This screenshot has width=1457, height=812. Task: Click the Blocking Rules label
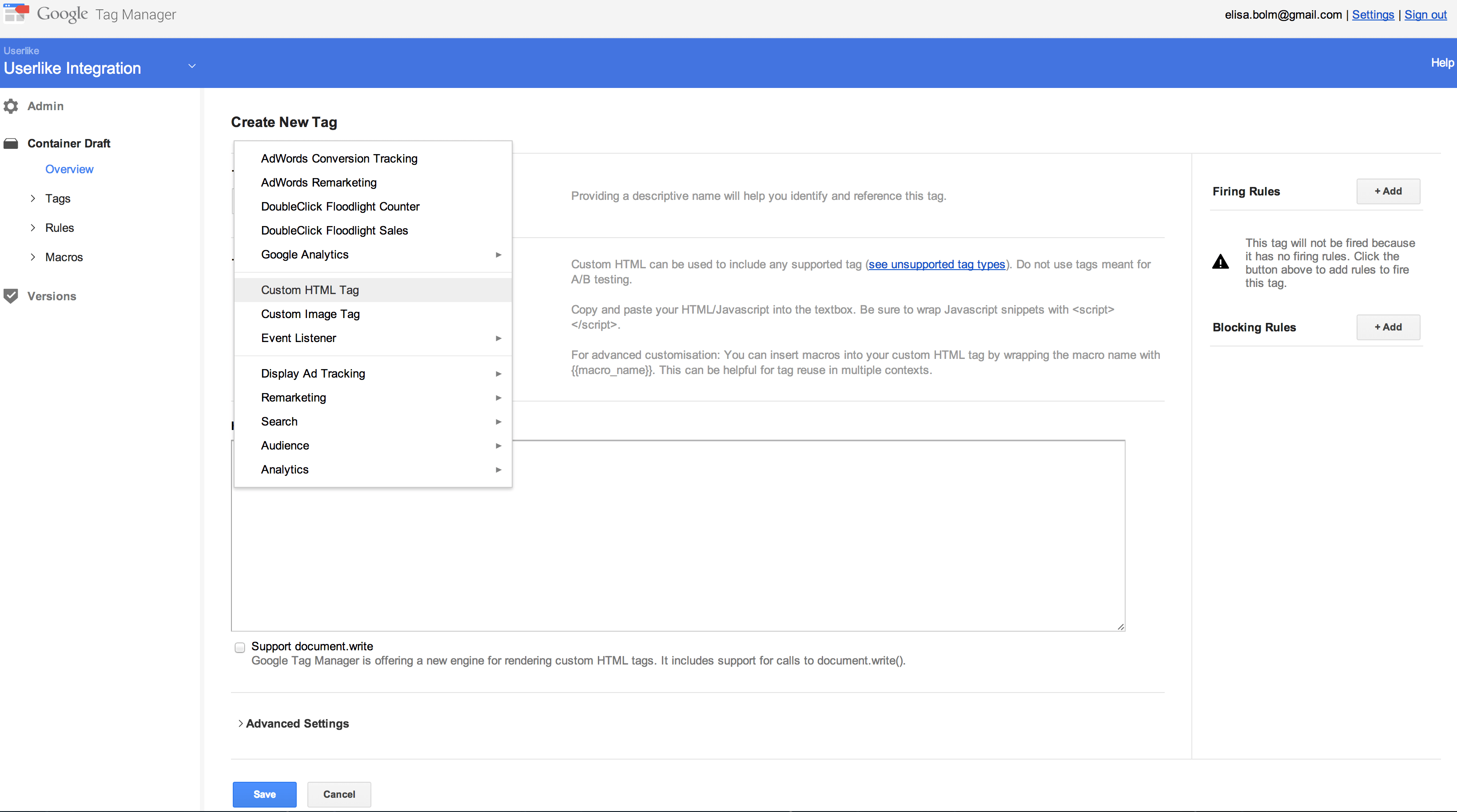[1254, 327]
